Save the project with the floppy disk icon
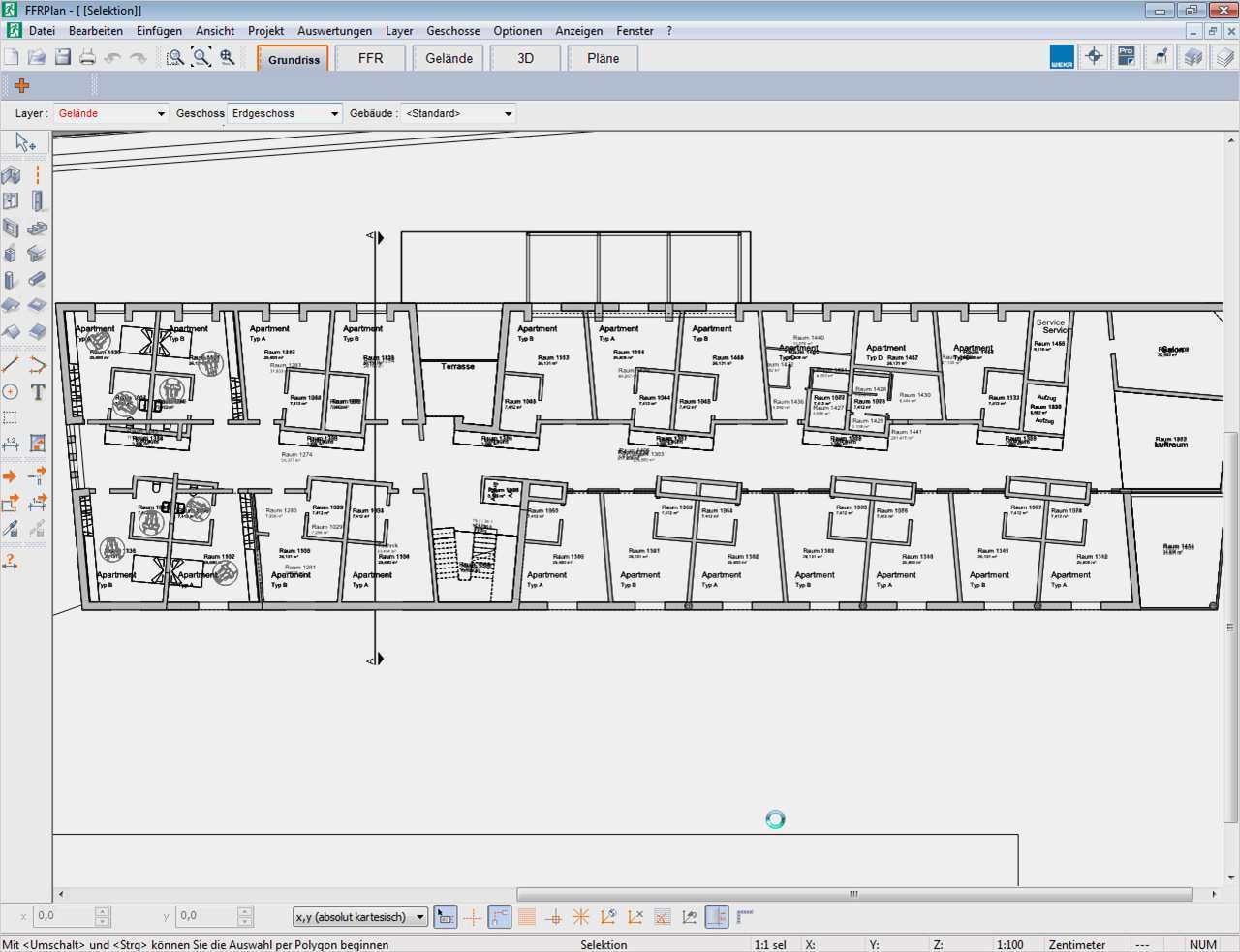1240x952 pixels. tap(63, 57)
